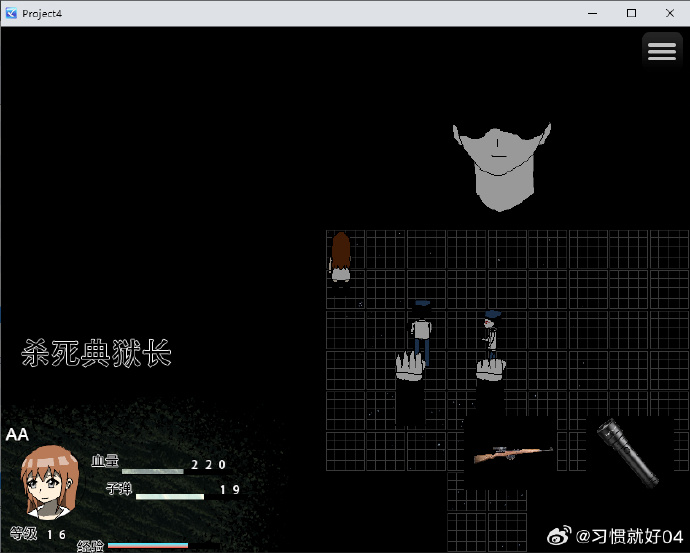Select the rifle weapon icon
Image resolution: width=690 pixels, height=553 pixels.
[x=513, y=454]
